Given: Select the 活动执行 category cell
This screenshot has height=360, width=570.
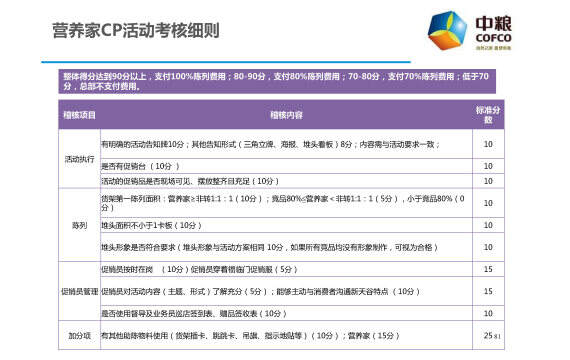Looking at the screenshot, I should 79,159.
